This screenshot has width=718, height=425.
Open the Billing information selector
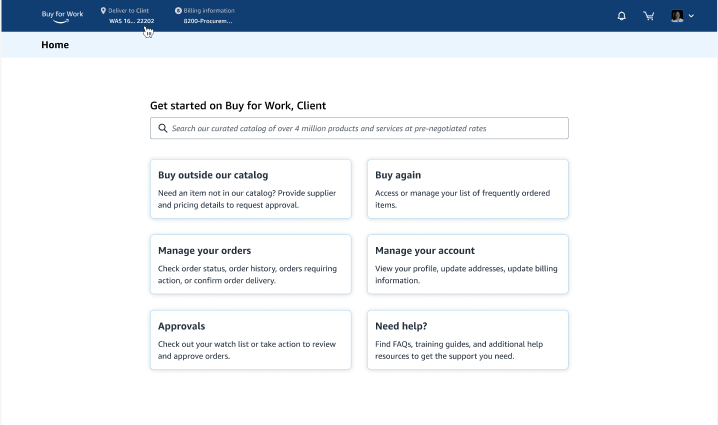205,16
